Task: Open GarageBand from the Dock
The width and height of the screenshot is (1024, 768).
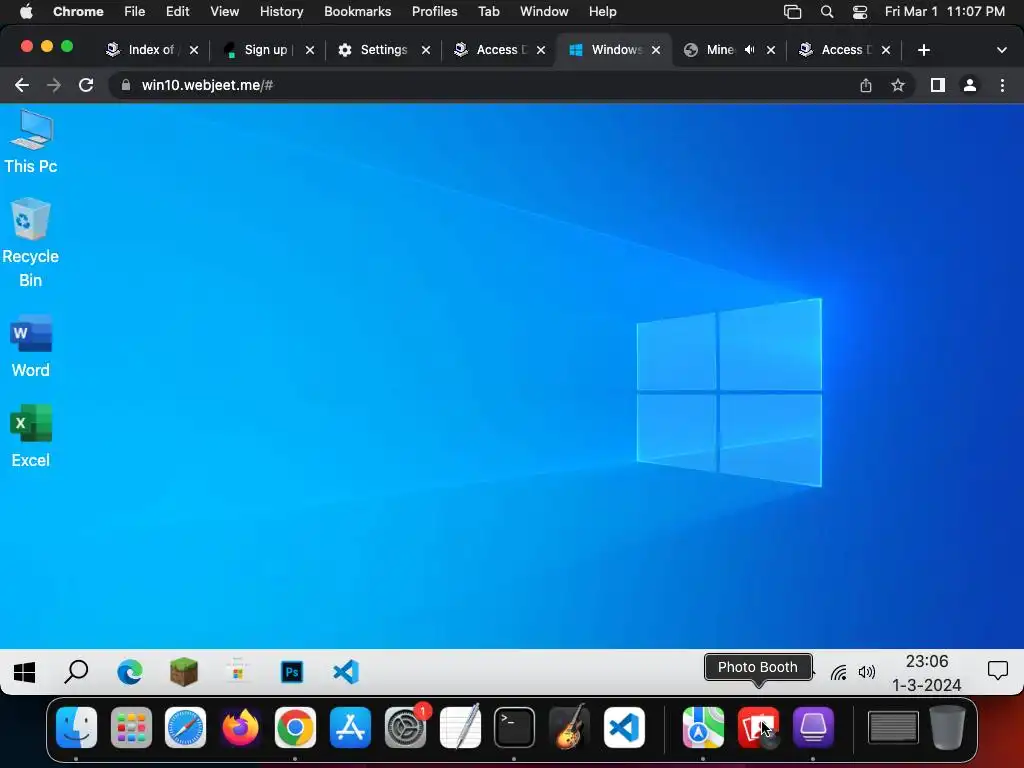Action: (569, 727)
